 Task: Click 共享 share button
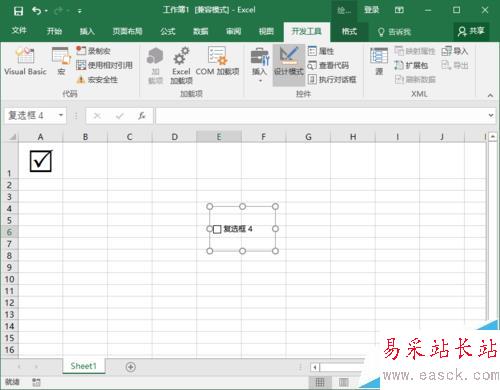(x=471, y=31)
